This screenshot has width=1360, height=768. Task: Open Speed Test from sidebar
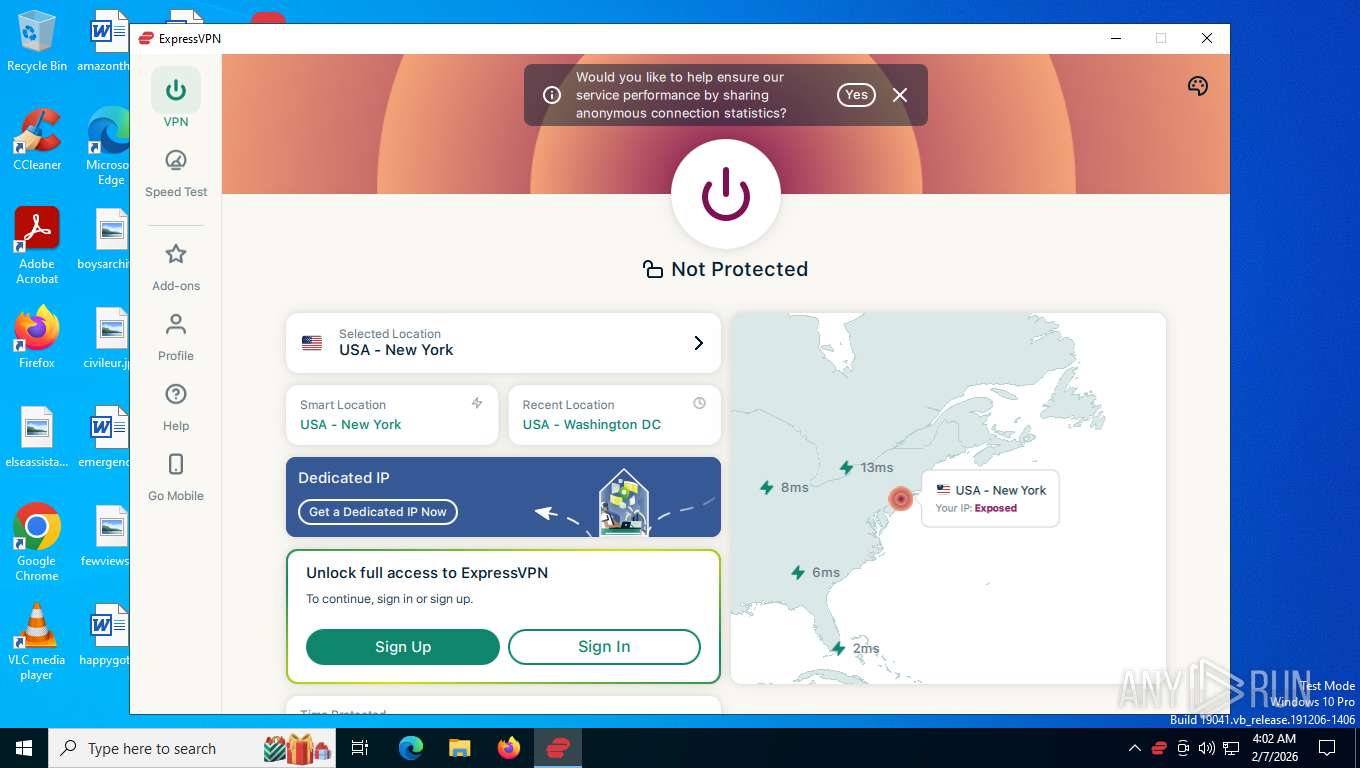click(x=176, y=174)
